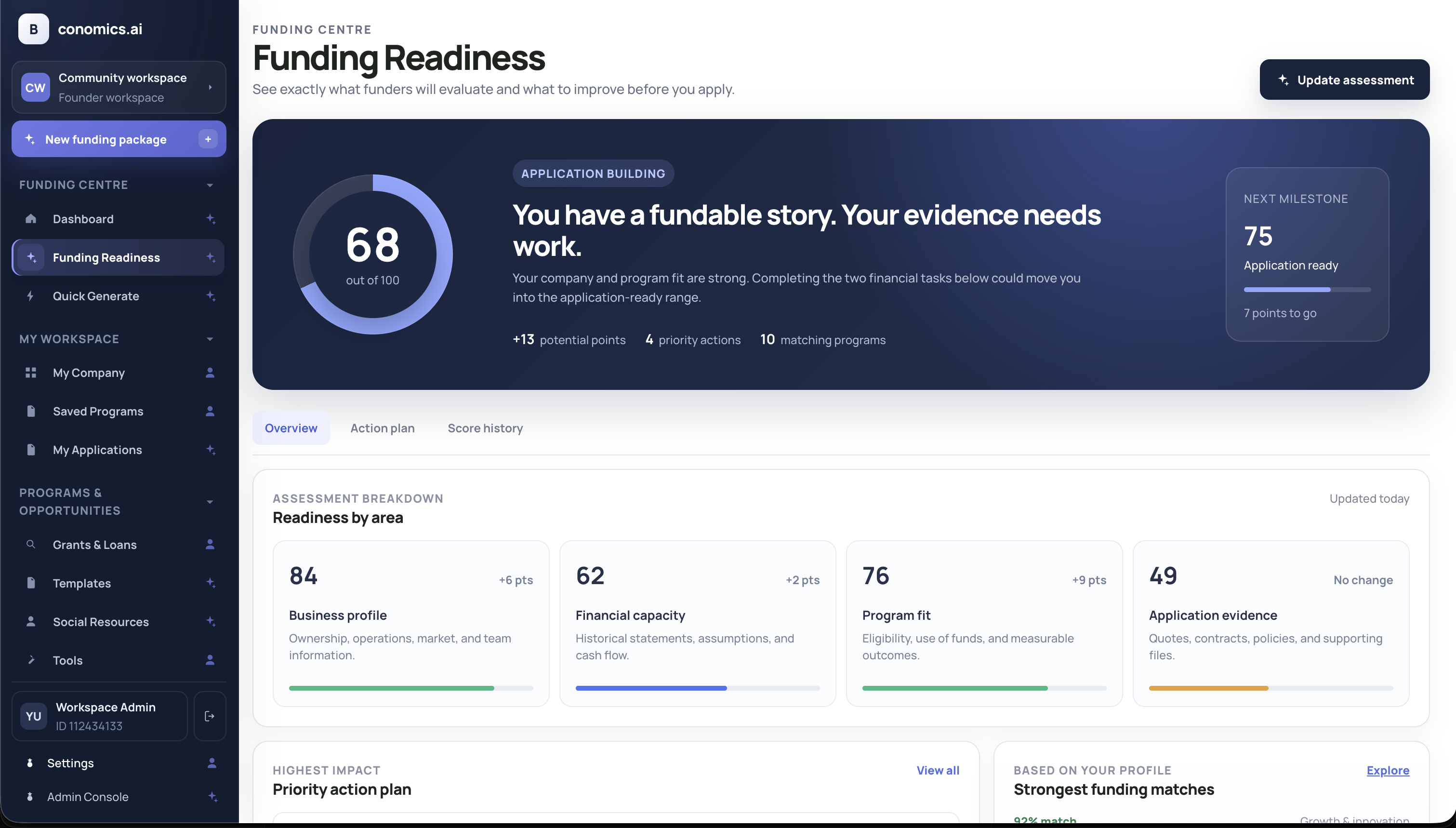Click the Application Building status badge
Viewport: 1456px width, 828px height.
point(593,174)
